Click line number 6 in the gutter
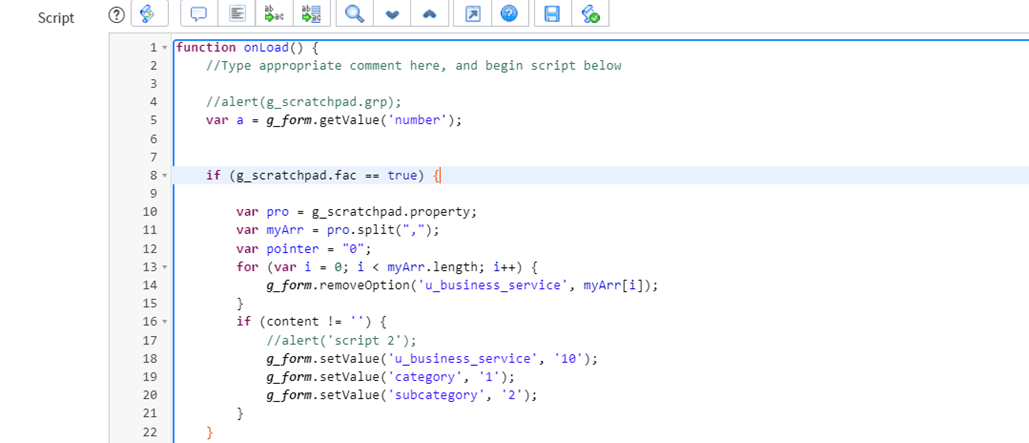Image resolution: width=1029 pixels, height=443 pixels. point(154,139)
